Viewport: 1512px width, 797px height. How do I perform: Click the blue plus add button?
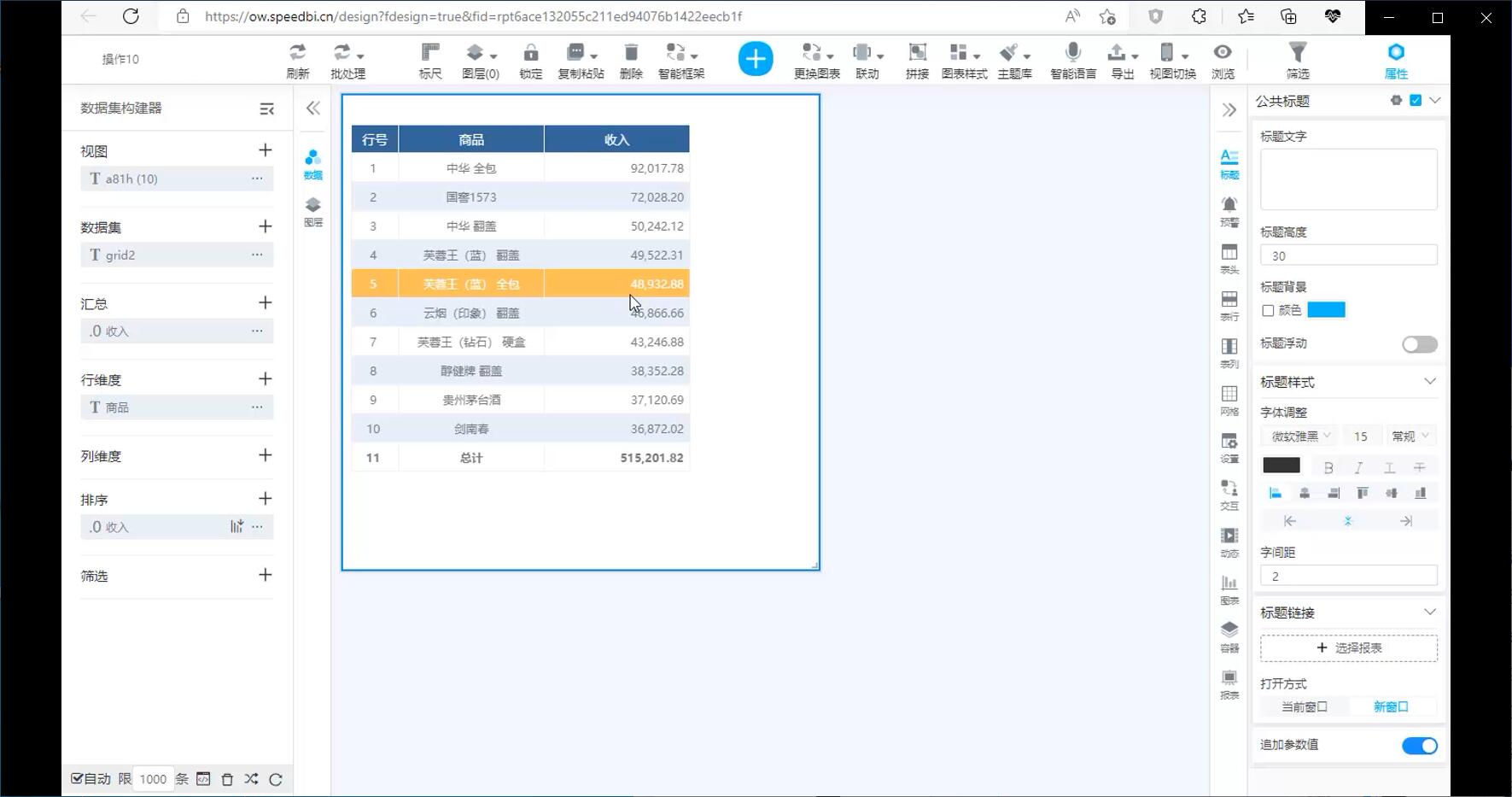click(755, 59)
